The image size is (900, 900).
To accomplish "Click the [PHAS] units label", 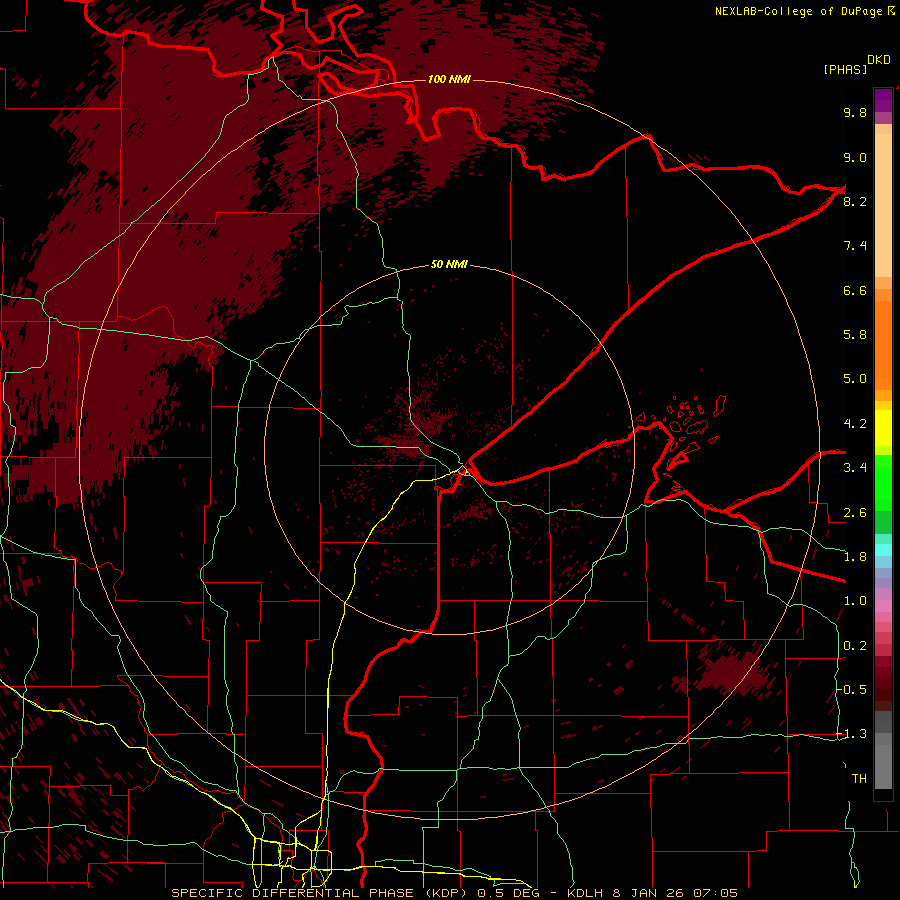I will tap(845, 69).
